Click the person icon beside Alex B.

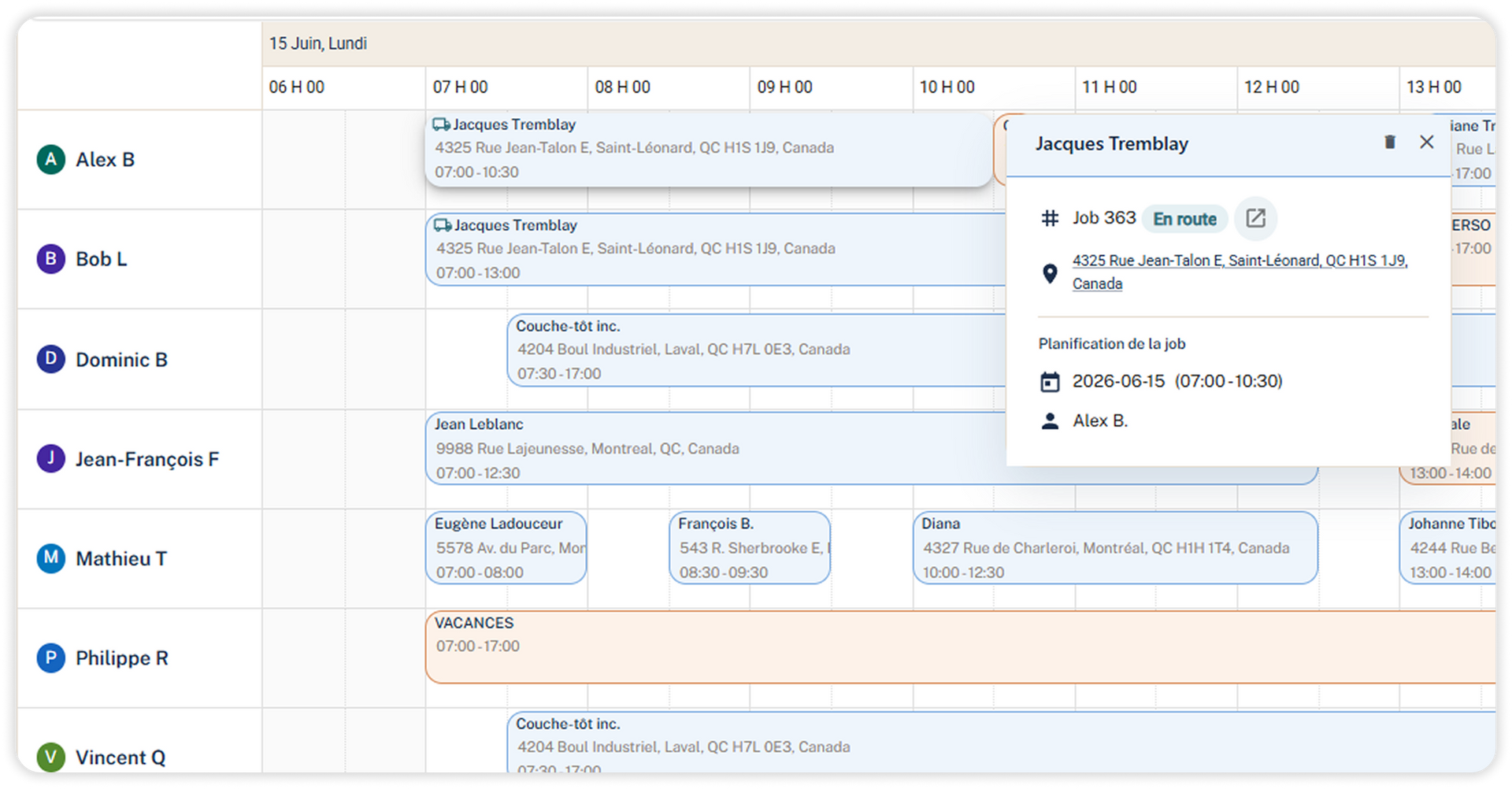(1050, 421)
